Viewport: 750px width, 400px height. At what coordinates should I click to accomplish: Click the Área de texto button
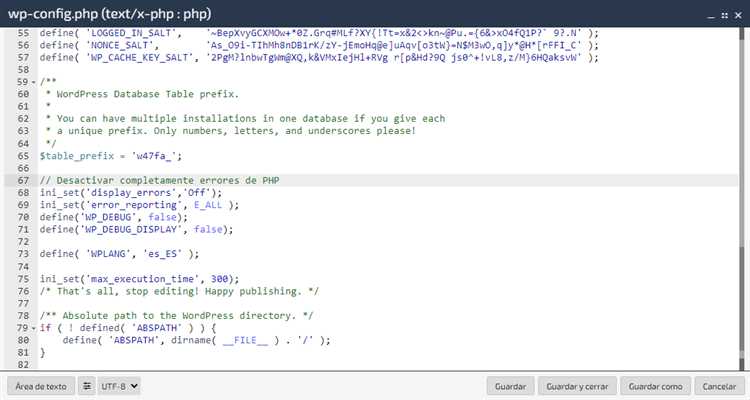(x=41, y=386)
